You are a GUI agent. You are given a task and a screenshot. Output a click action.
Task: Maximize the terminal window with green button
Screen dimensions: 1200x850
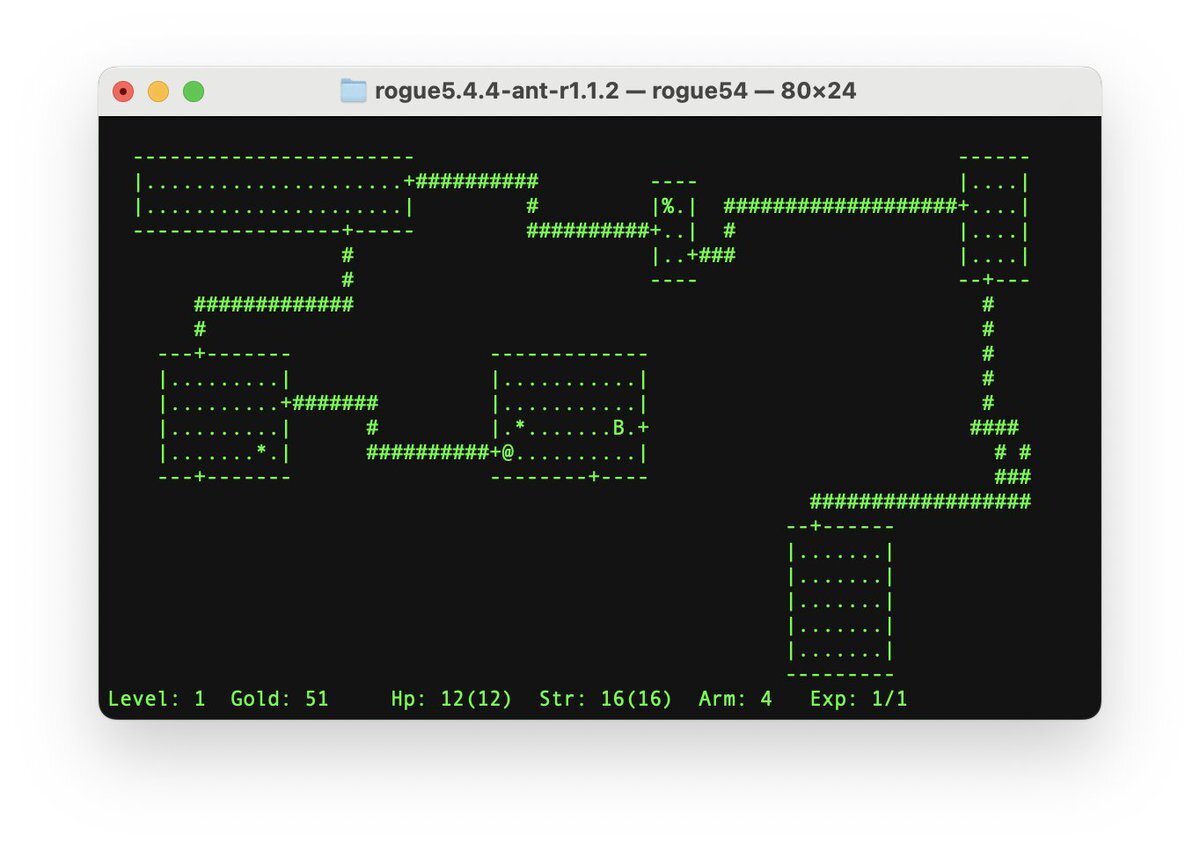tap(193, 92)
